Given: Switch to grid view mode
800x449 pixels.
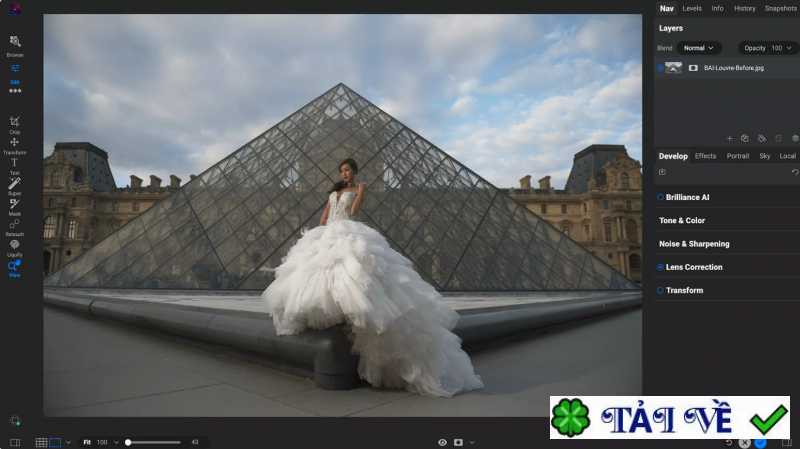Looking at the screenshot, I should point(41,442).
